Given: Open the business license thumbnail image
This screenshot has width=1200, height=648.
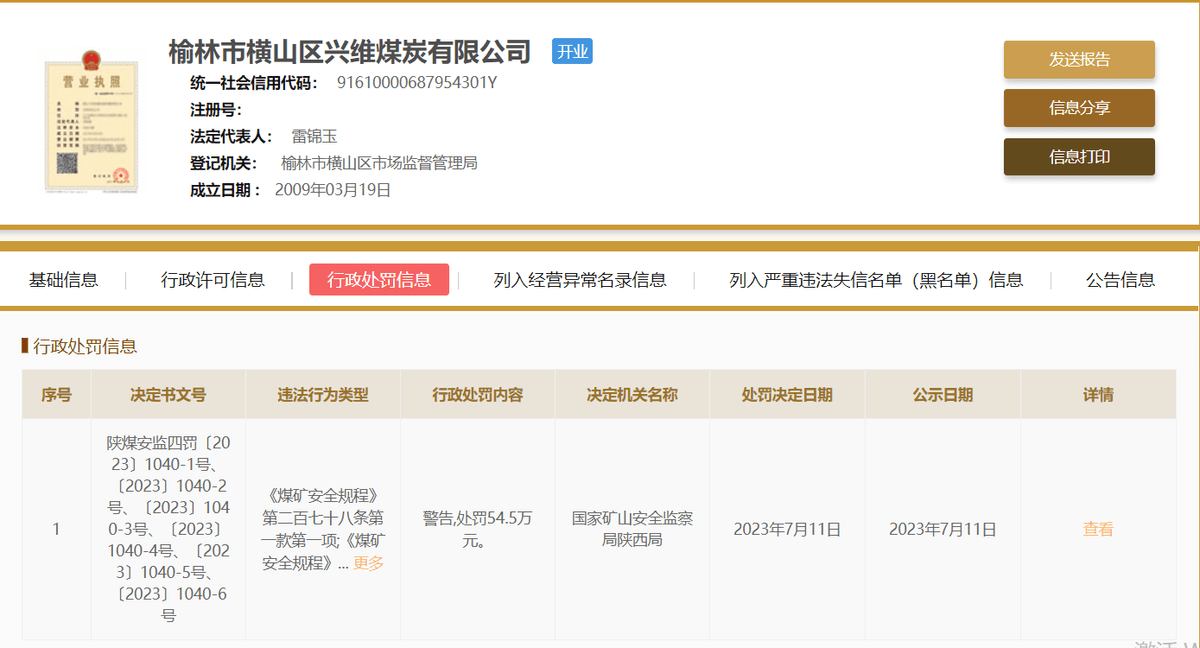Looking at the screenshot, I should (91, 125).
